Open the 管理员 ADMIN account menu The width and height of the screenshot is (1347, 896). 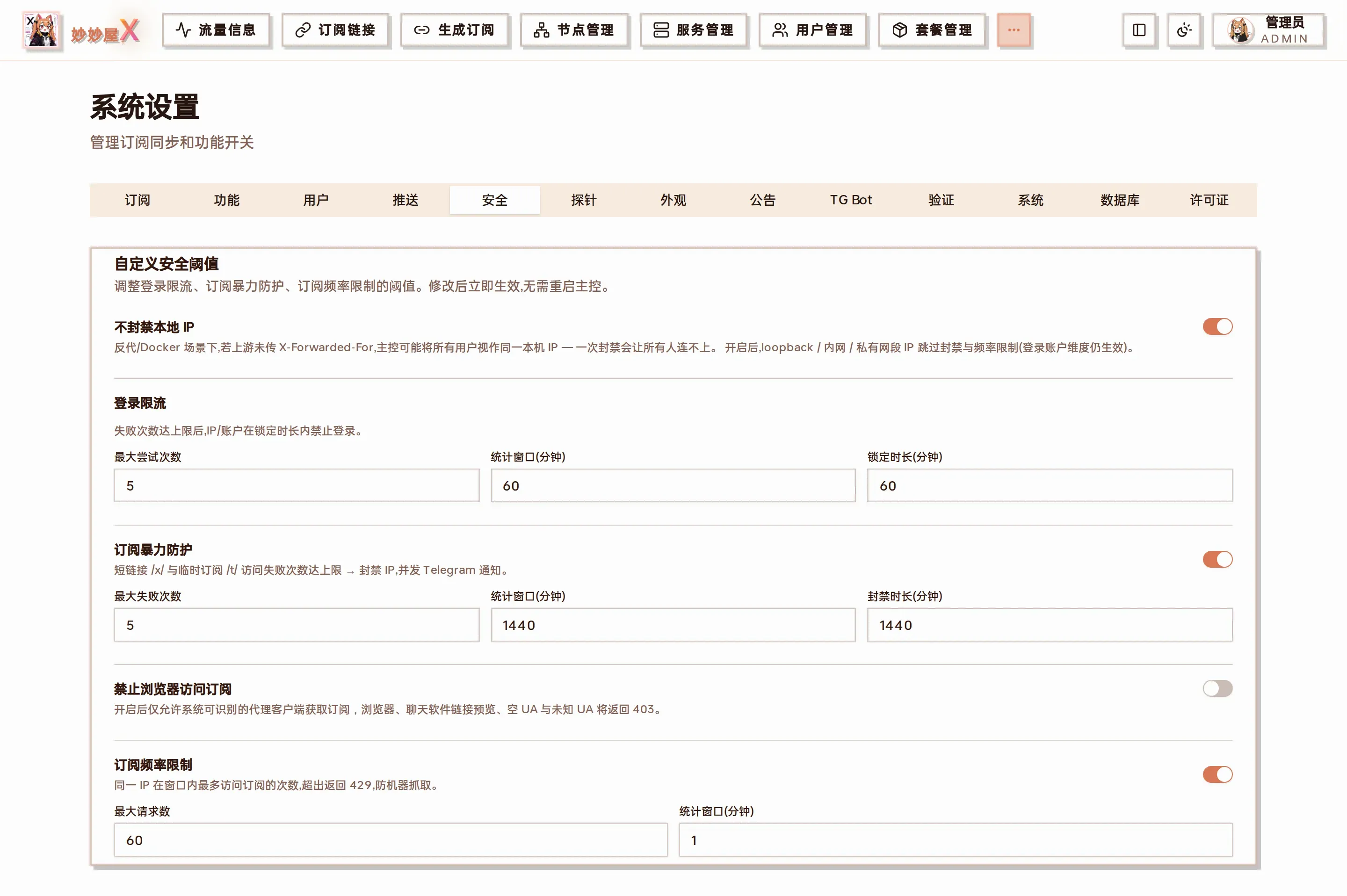click(x=1269, y=30)
